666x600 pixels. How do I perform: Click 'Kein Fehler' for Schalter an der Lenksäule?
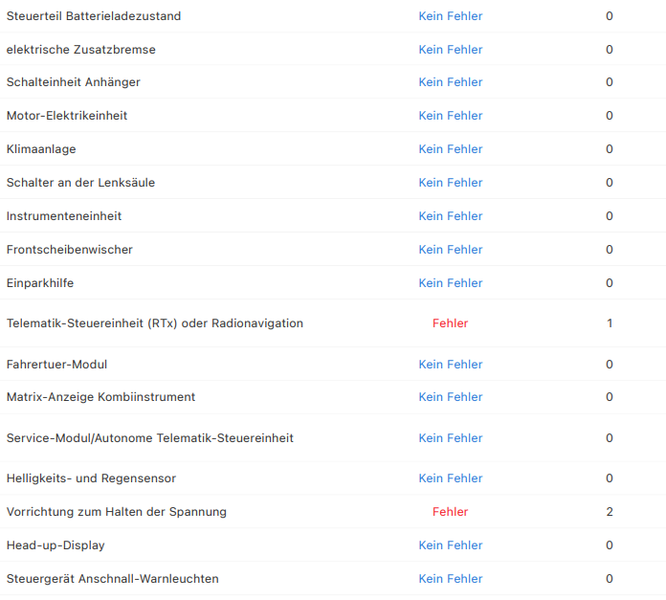(x=450, y=183)
